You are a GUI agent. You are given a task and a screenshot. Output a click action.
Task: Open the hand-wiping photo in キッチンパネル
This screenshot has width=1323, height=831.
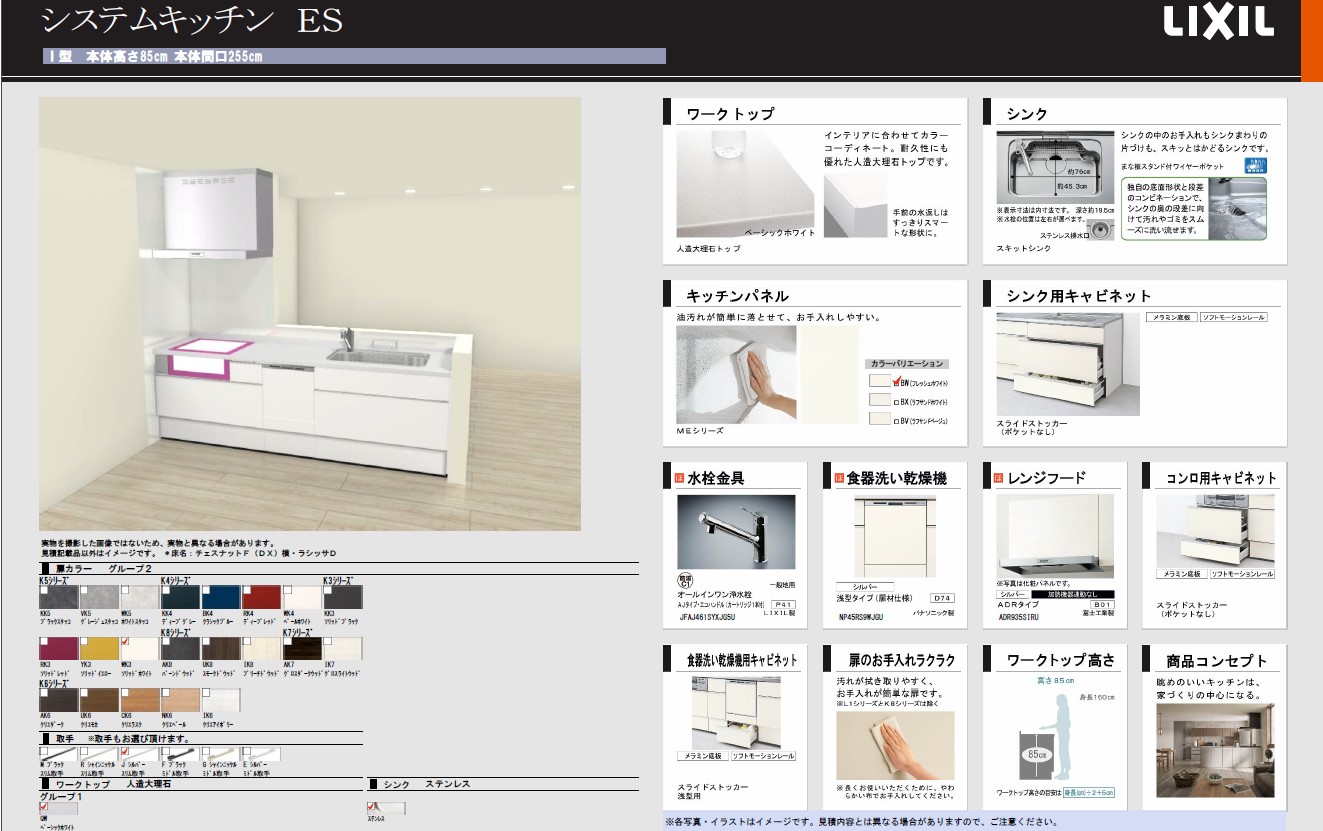click(736, 374)
